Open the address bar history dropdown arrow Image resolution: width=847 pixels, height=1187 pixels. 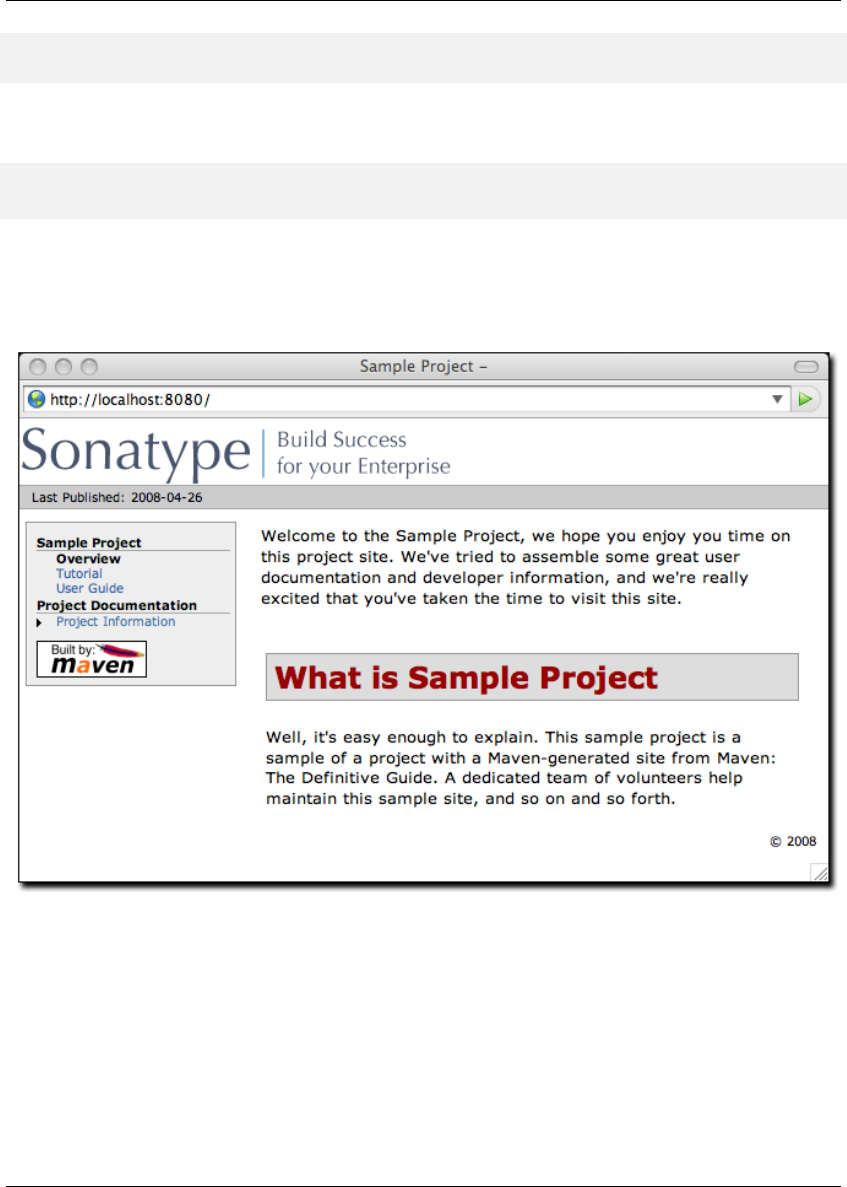coord(777,399)
